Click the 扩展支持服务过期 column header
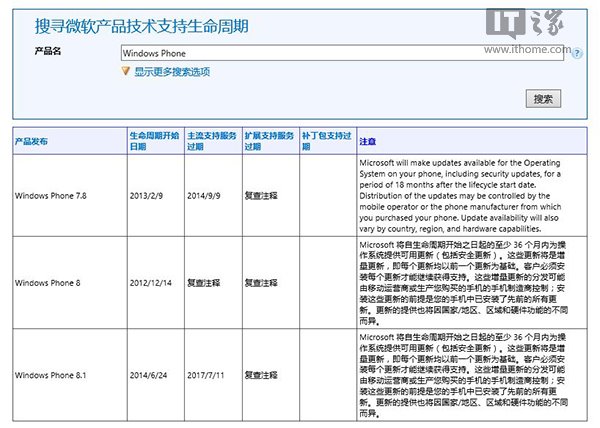This screenshot has height=428, width=600. coord(270,140)
